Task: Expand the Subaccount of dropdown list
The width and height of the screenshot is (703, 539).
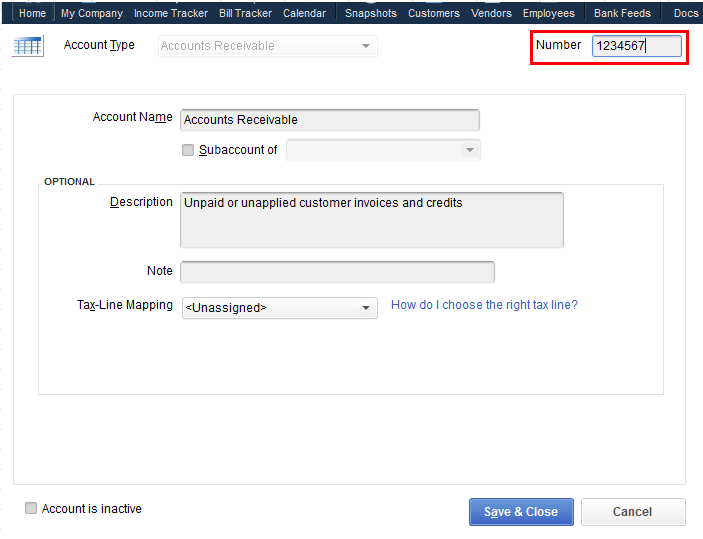Action: (469, 150)
